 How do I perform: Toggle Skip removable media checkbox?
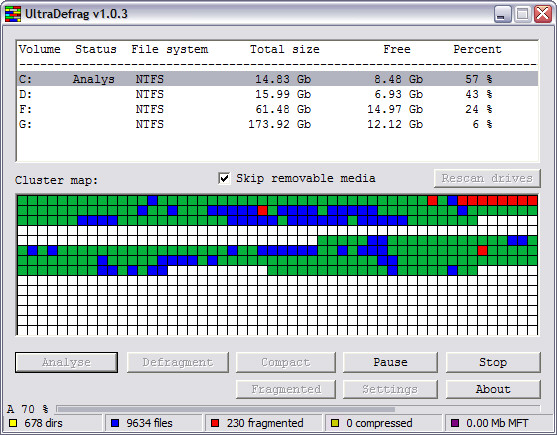224,178
